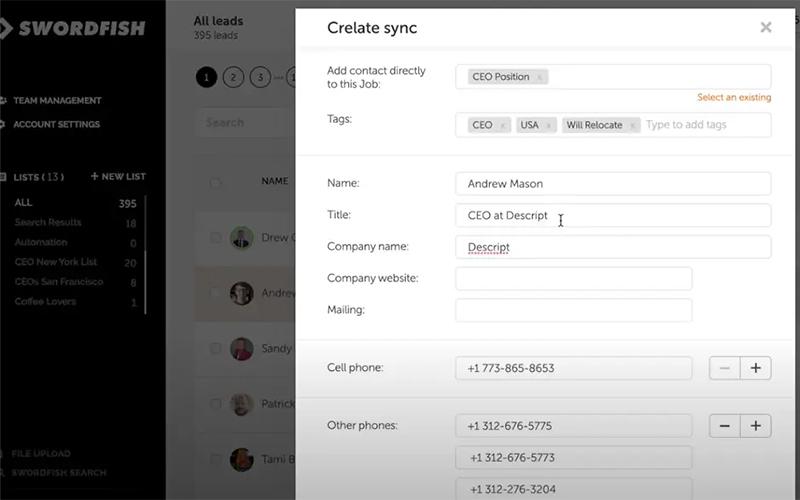Viewport: 800px width, 500px height.
Task: Remove the CEO tag
Action: (502, 126)
